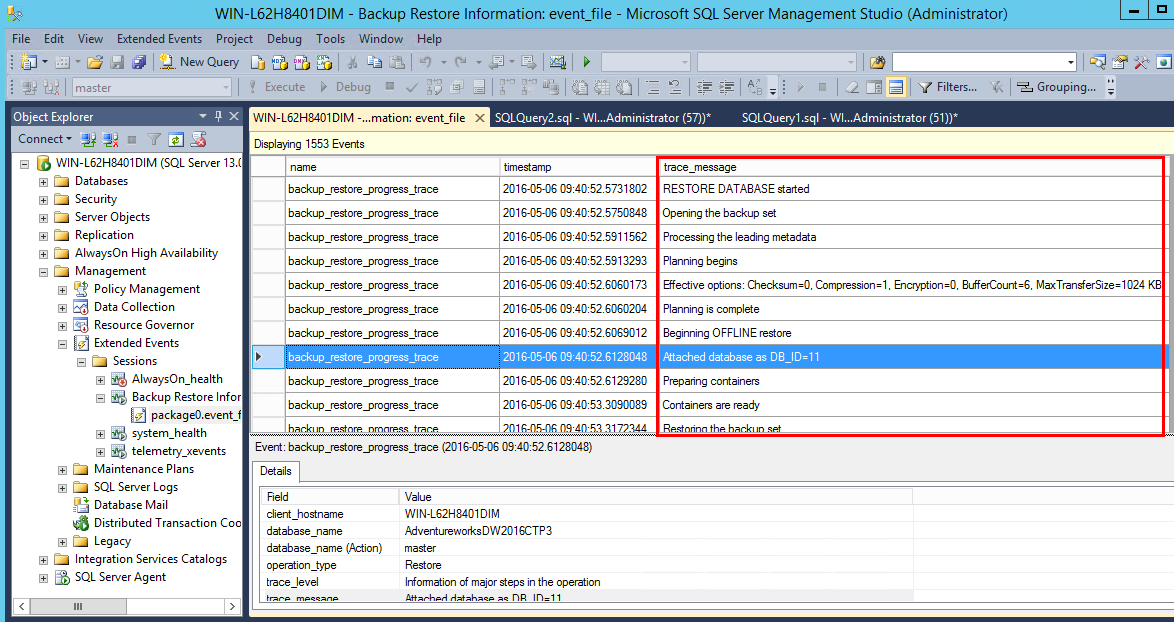Open the Tools menu
Viewport: 1174px width, 622px height.
(x=330, y=39)
